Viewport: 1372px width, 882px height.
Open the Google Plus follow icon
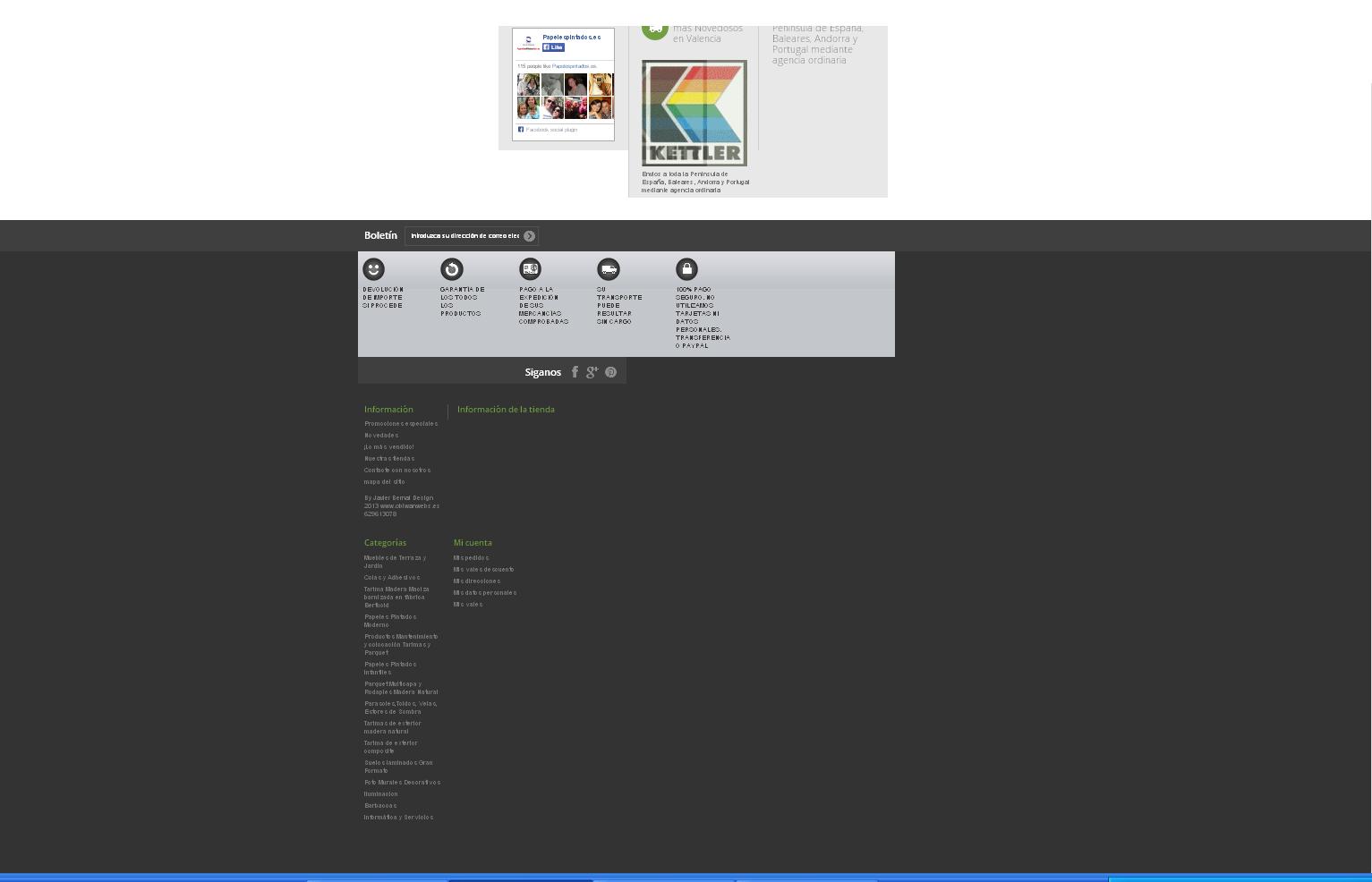coord(592,372)
